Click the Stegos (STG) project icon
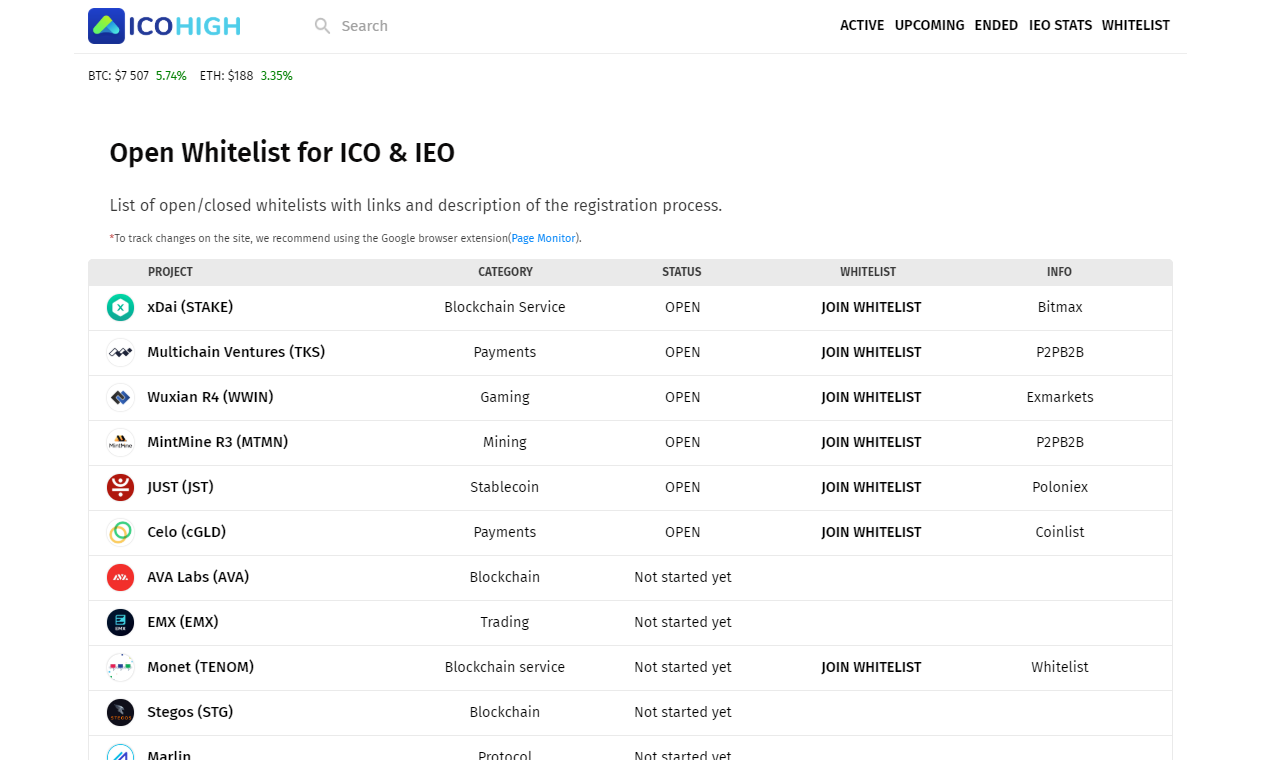 [x=121, y=713]
